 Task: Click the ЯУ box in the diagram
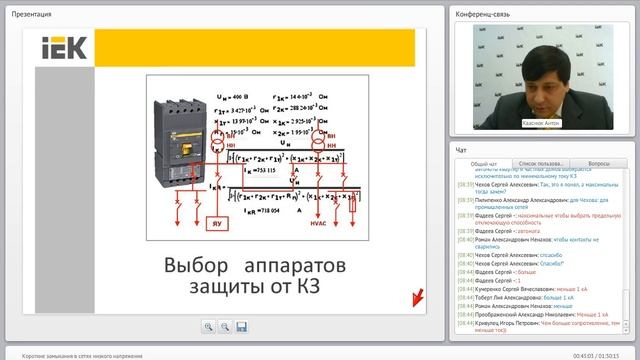[x=217, y=223]
